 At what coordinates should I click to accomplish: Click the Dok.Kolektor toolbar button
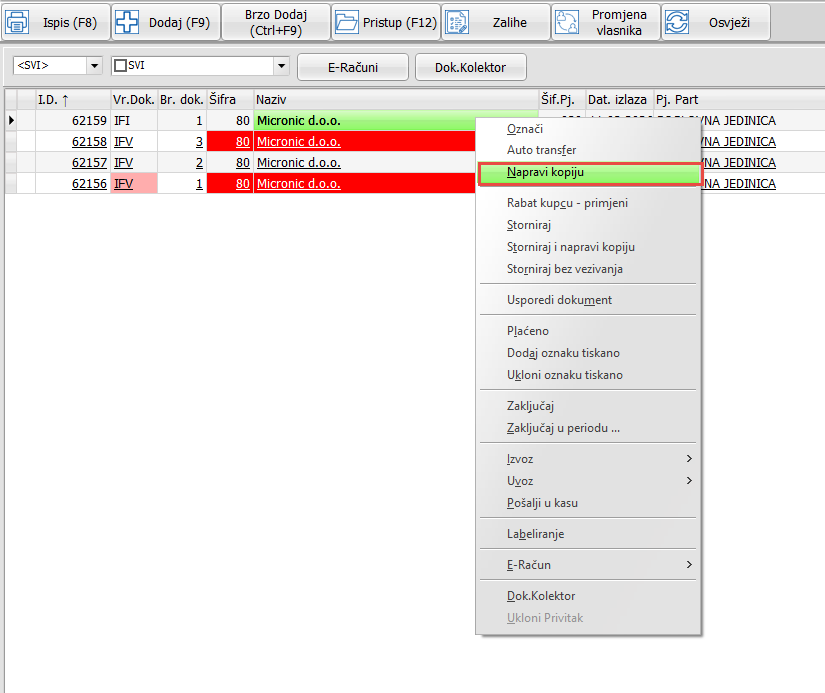tap(470, 67)
